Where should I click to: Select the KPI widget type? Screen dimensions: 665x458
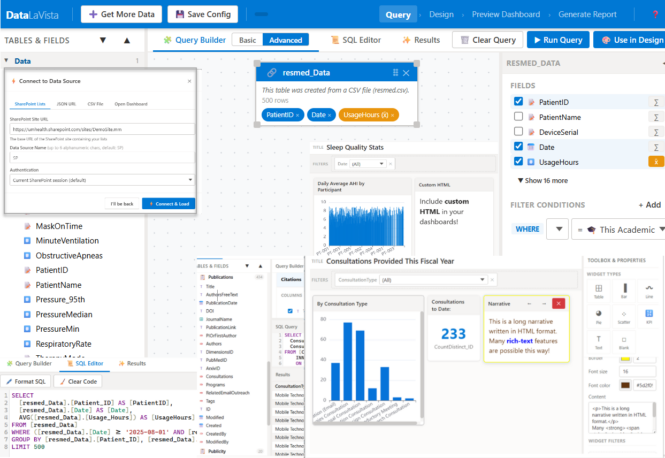[x=649, y=316]
